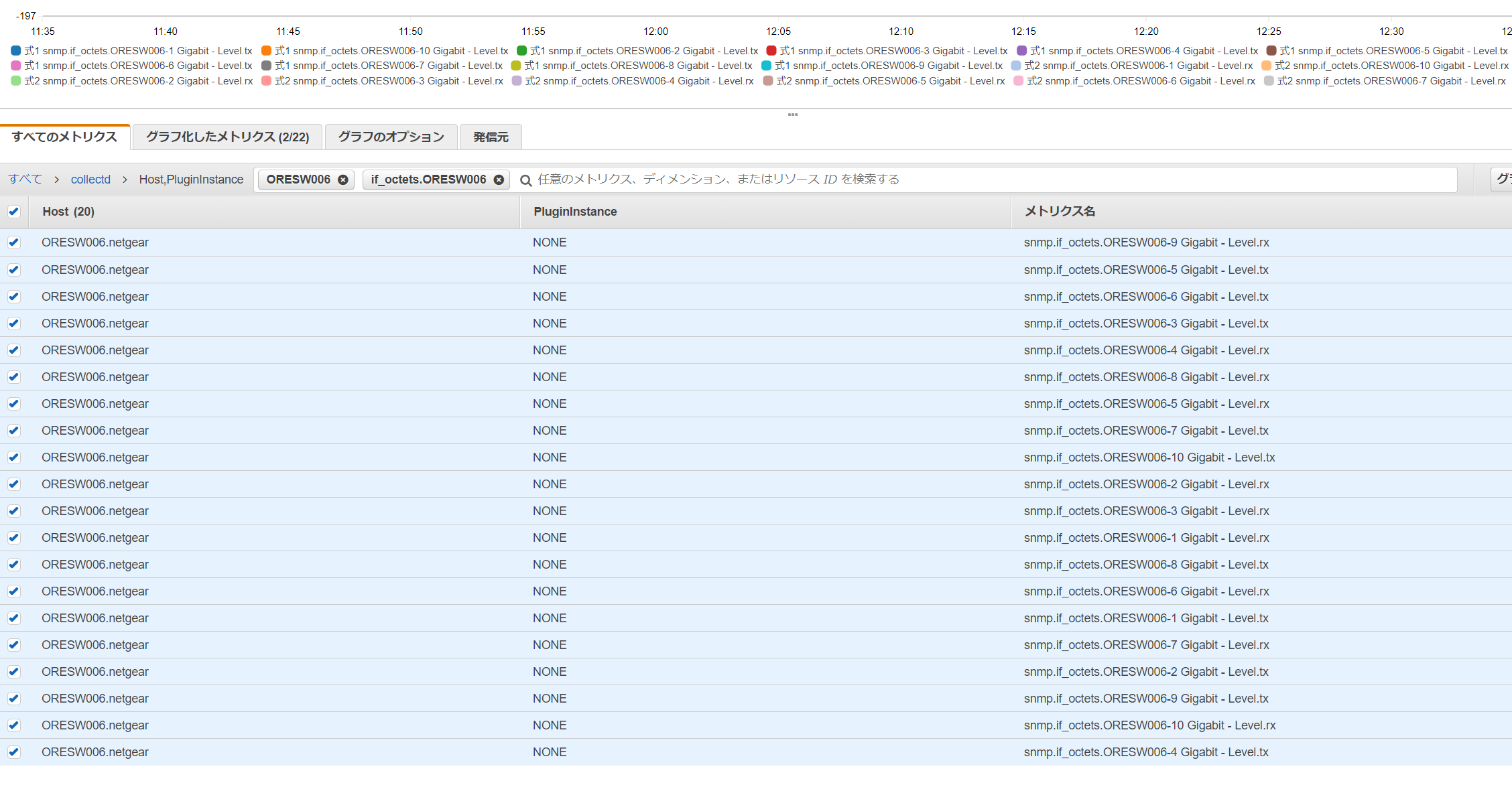1512x785 pixels.
Task: Switch to the グラフのオプション tab
Action: 391,137
